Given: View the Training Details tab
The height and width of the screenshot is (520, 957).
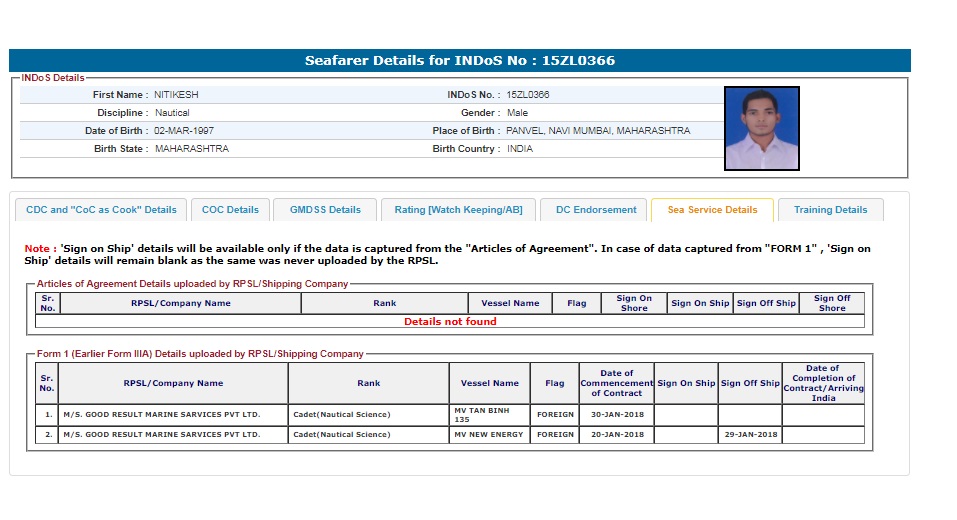Looking at the screenshot, I should [830, 210].
